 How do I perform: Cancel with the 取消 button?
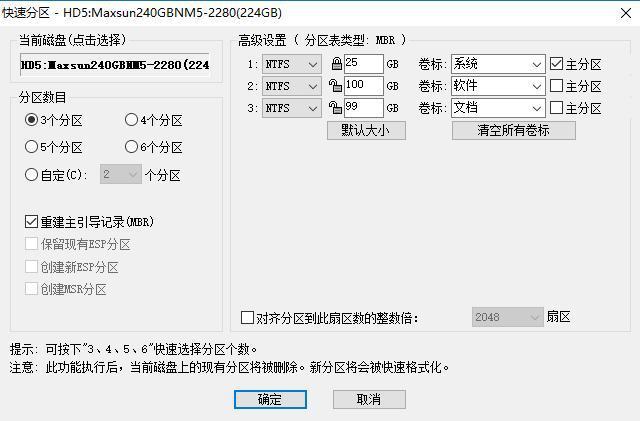369,399
